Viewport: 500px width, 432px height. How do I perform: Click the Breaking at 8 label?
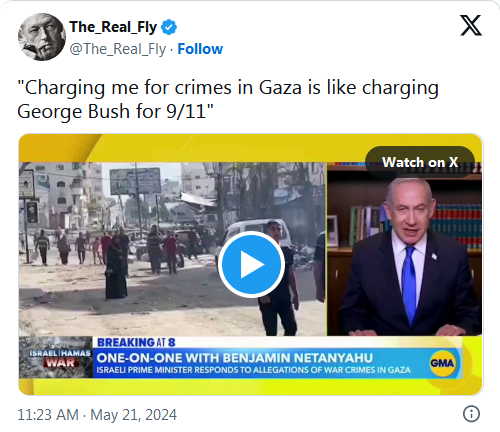[136, 342]
